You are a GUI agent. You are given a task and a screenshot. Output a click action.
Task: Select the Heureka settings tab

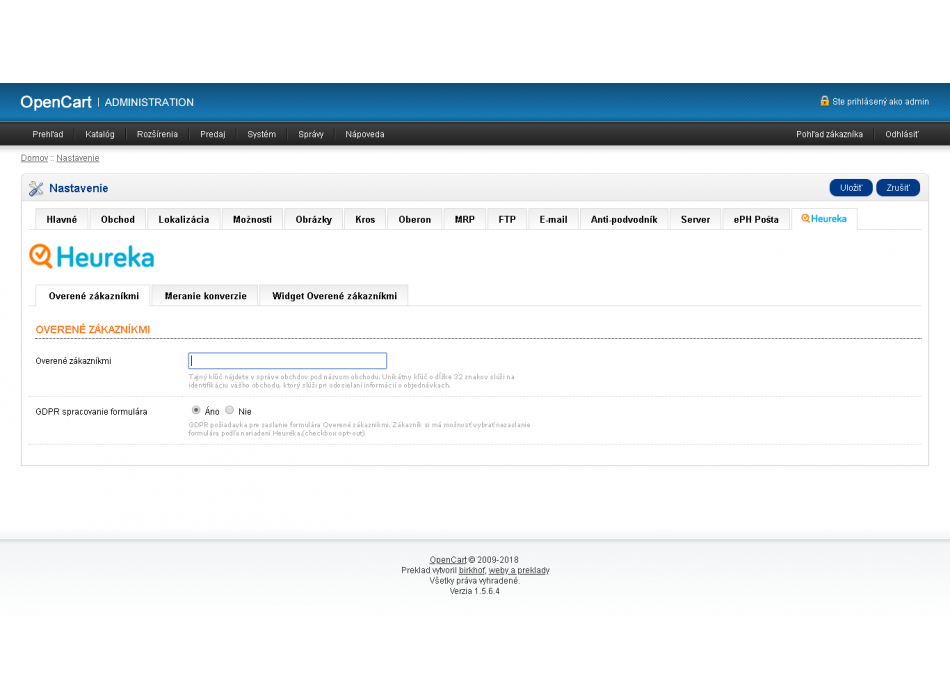824,219
